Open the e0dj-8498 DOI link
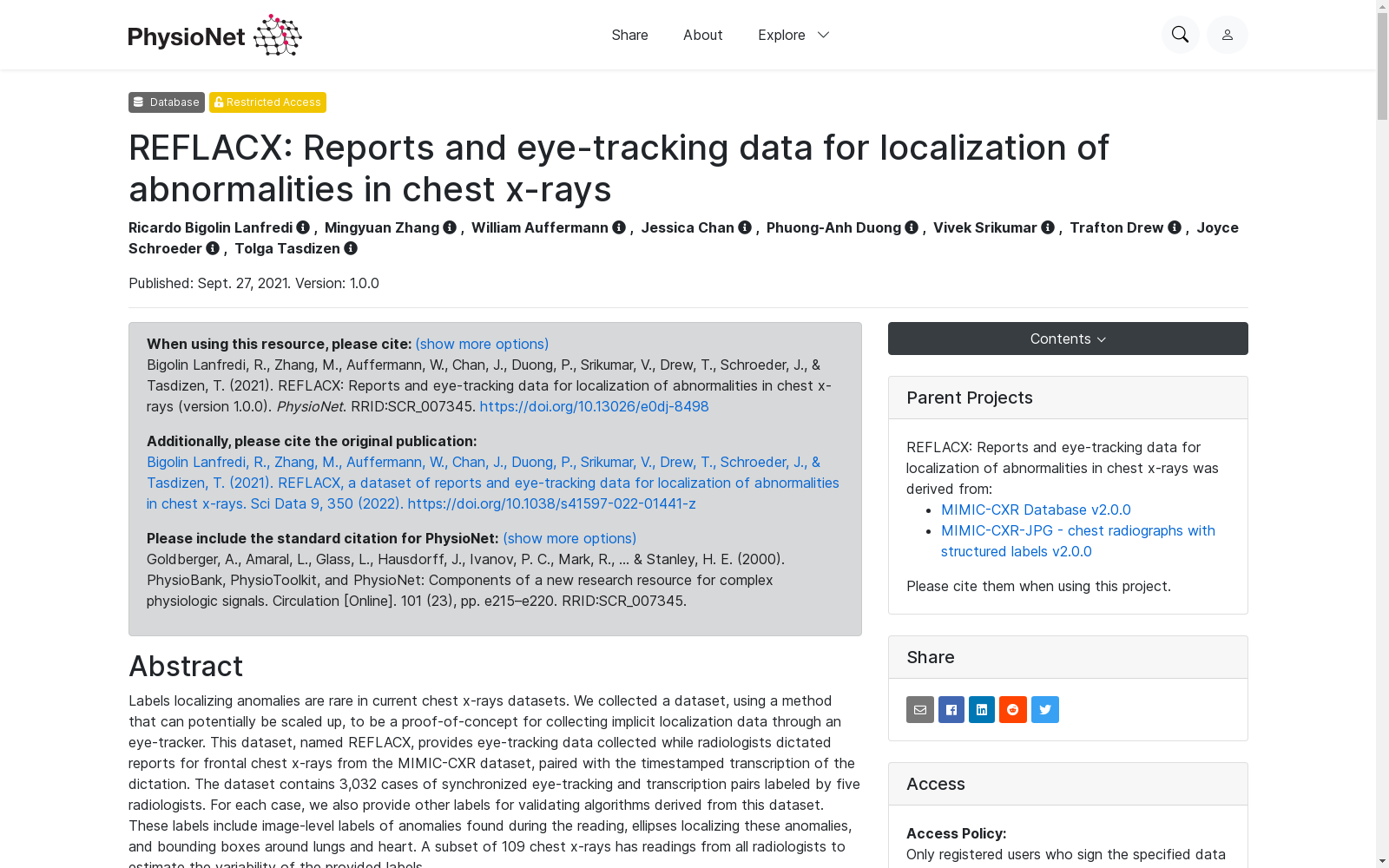This screenshot has height=868, width=1389. (x=595, y=406)
